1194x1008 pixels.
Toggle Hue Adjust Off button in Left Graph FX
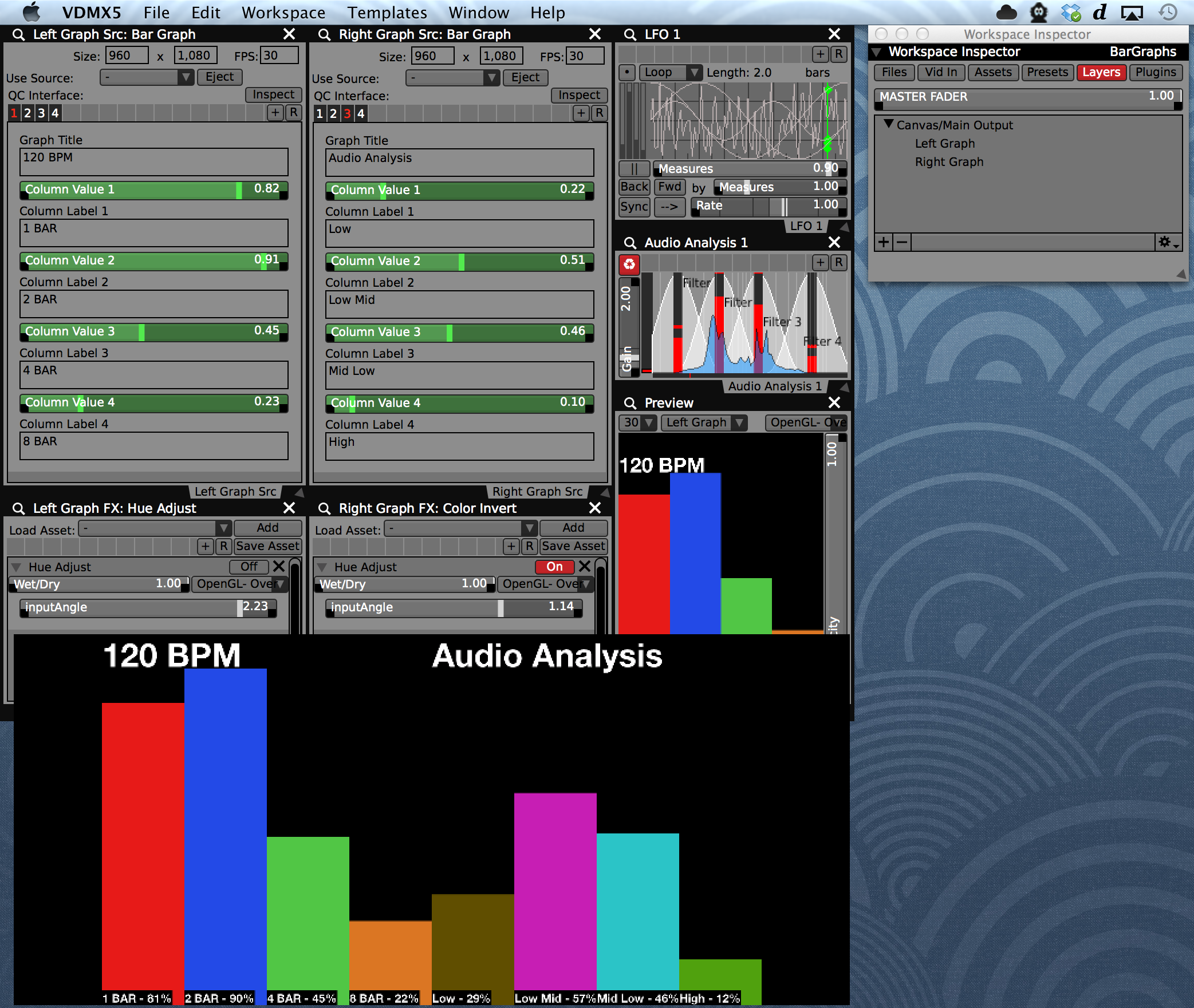tap(249, 567)
